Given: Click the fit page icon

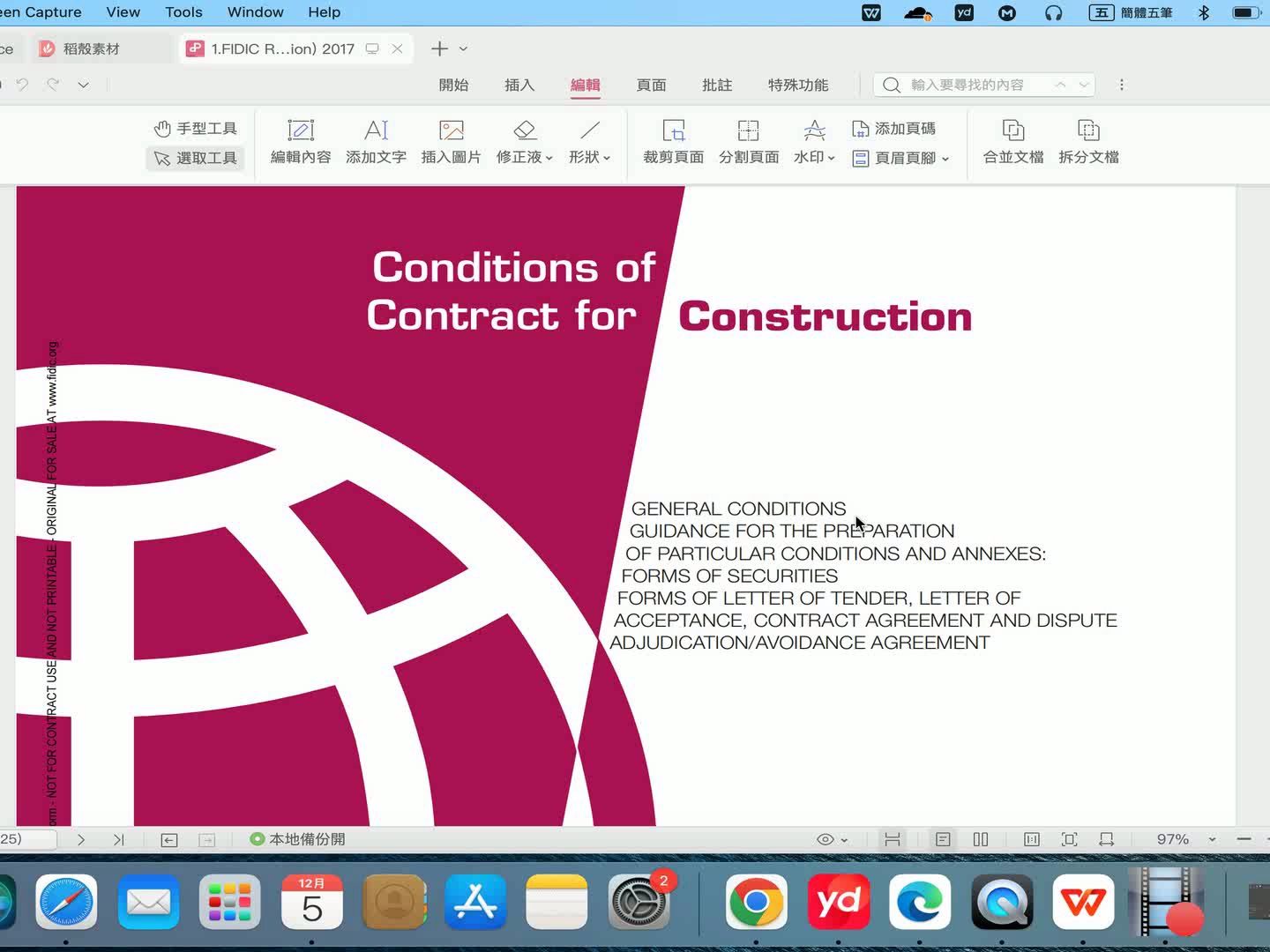Looking at the screenshot, I should (1070, 839).
